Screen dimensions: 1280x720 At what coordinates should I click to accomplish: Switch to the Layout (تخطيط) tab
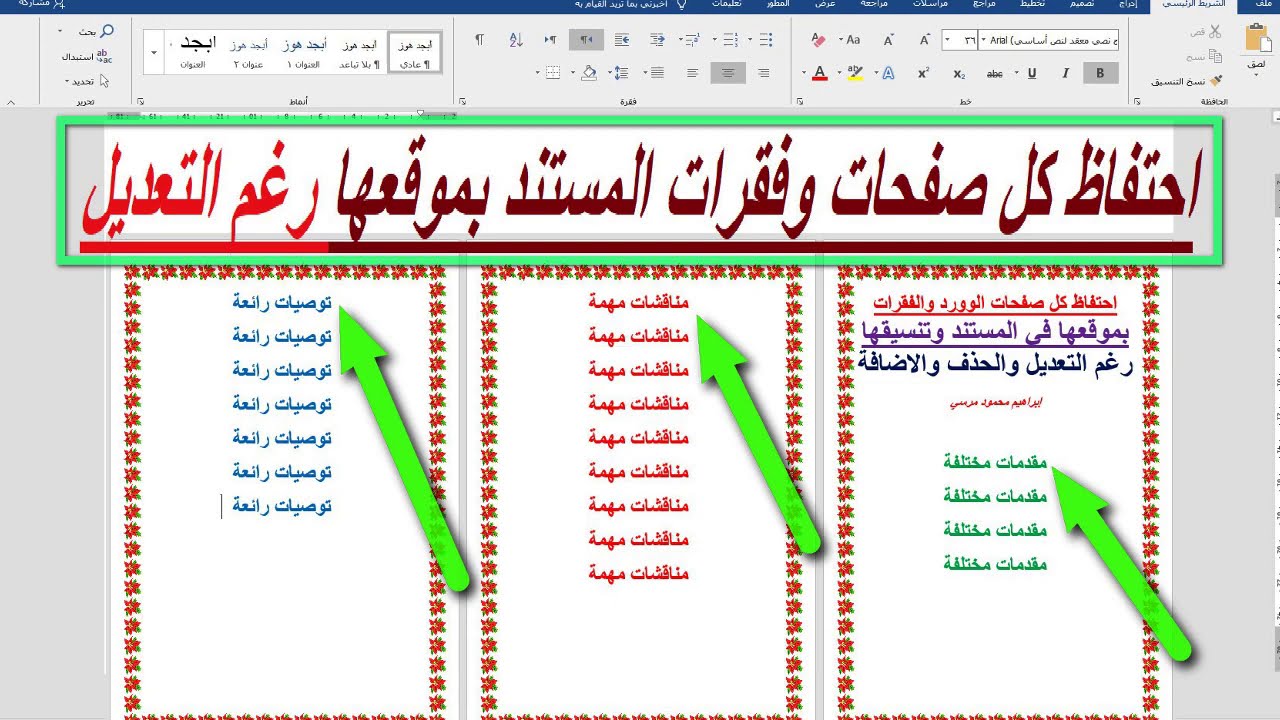pyautogui.click(x=1031, y=5)
